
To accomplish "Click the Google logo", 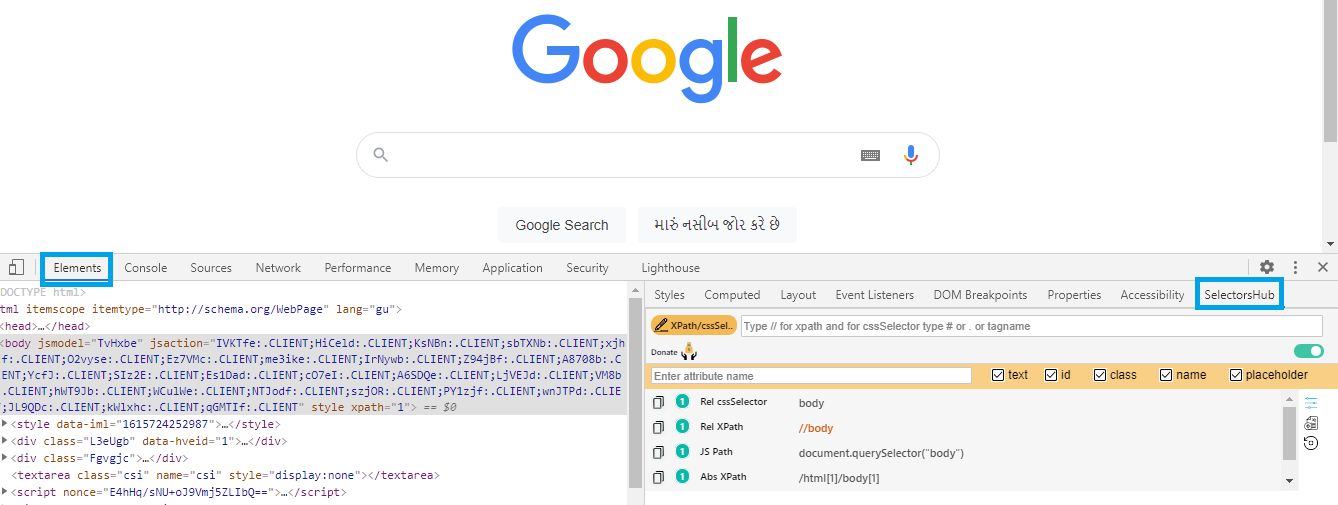I will pos(646,59).
